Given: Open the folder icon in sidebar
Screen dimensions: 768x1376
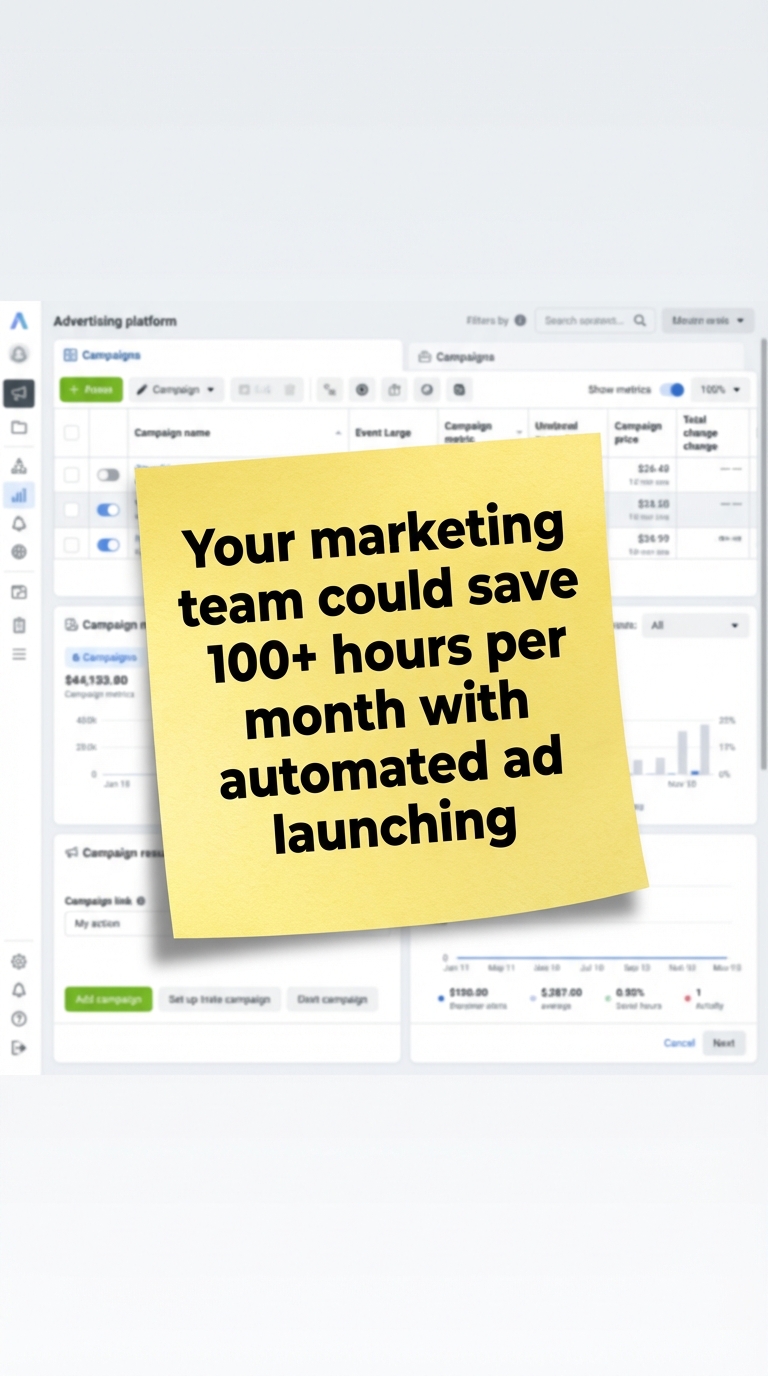Looking at the screenshot, I should pos(19,428).
